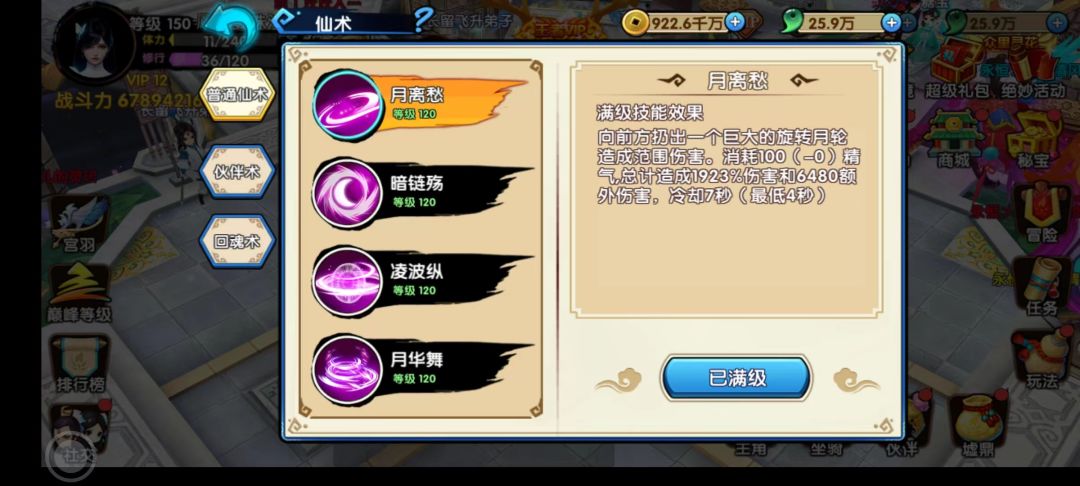The height and width of the screenshot is (486, 1080).
Task: Add green jade currency with plus icon
Action: tap(892, 22)
